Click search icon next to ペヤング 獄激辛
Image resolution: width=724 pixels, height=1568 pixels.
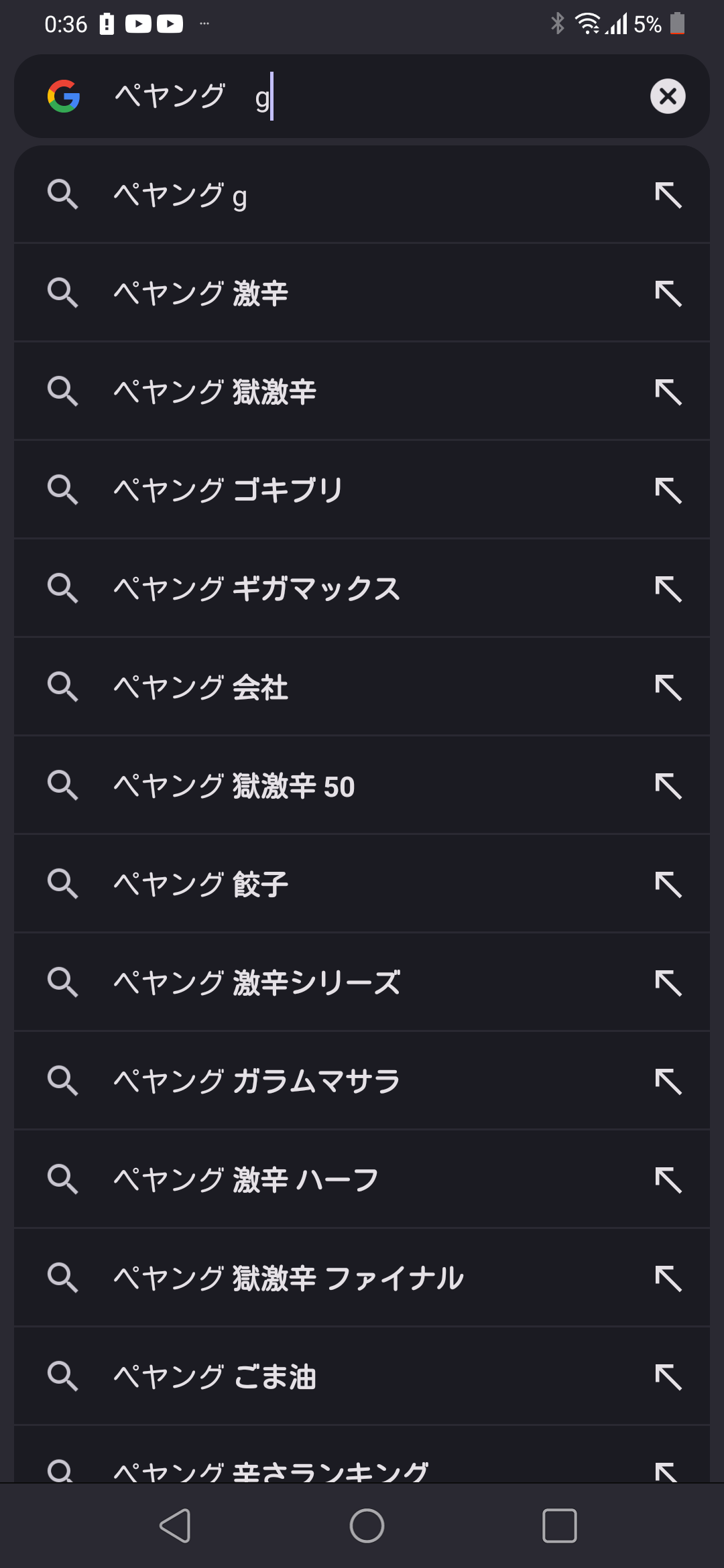(63, 391)
